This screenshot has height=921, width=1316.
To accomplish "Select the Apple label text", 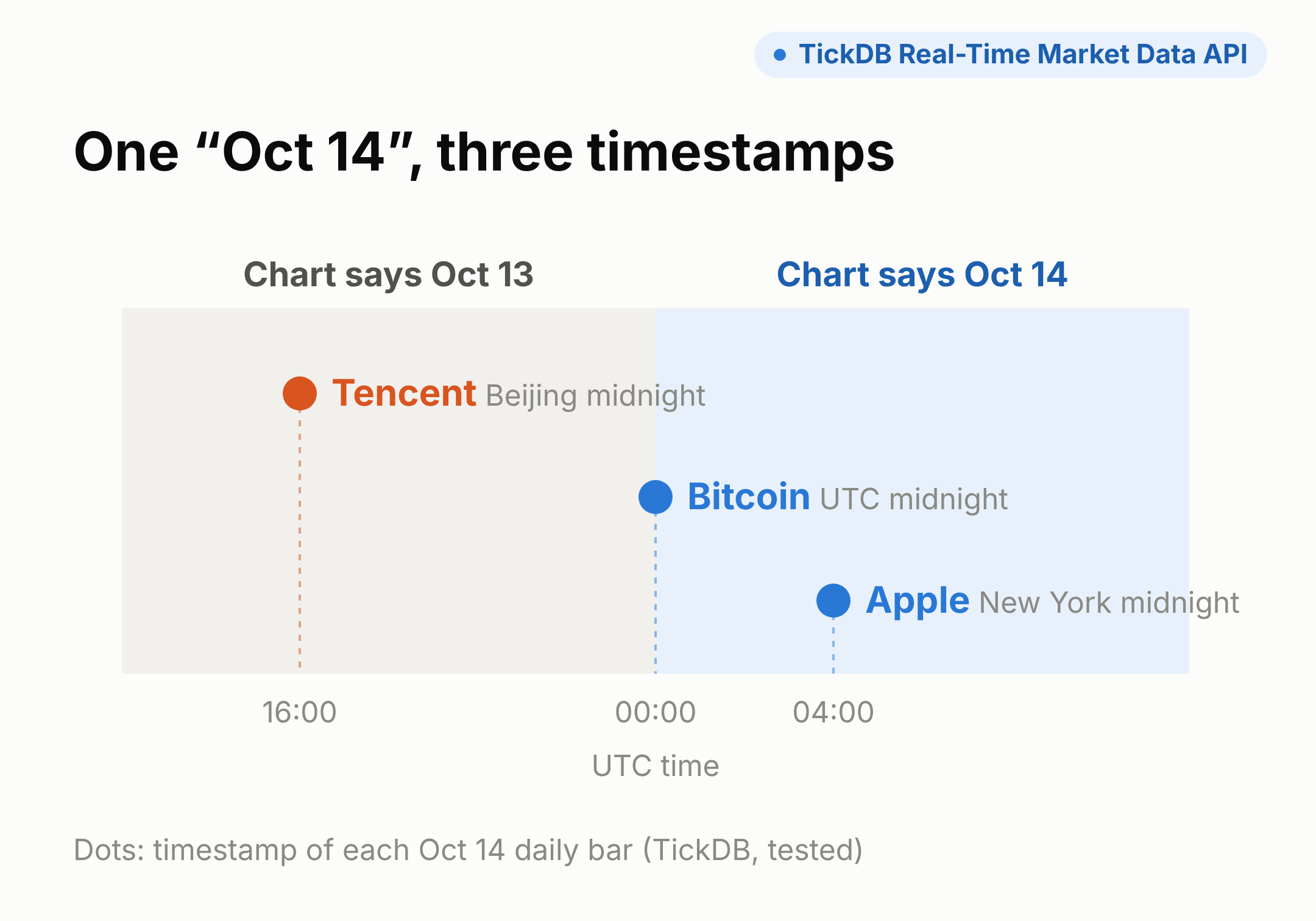I will [918, 601].
